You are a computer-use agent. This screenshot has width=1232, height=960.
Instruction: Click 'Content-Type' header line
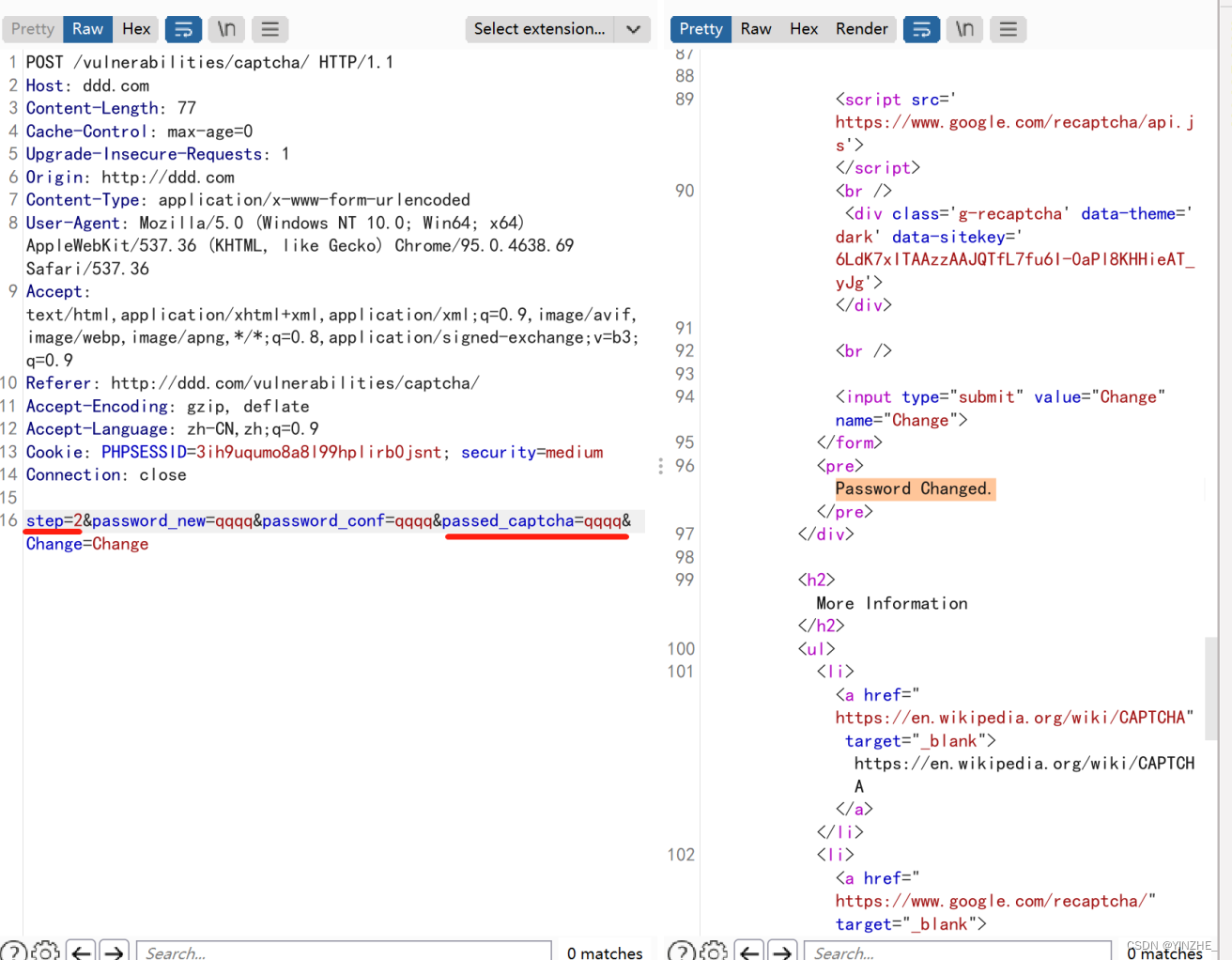coord(248,199)
